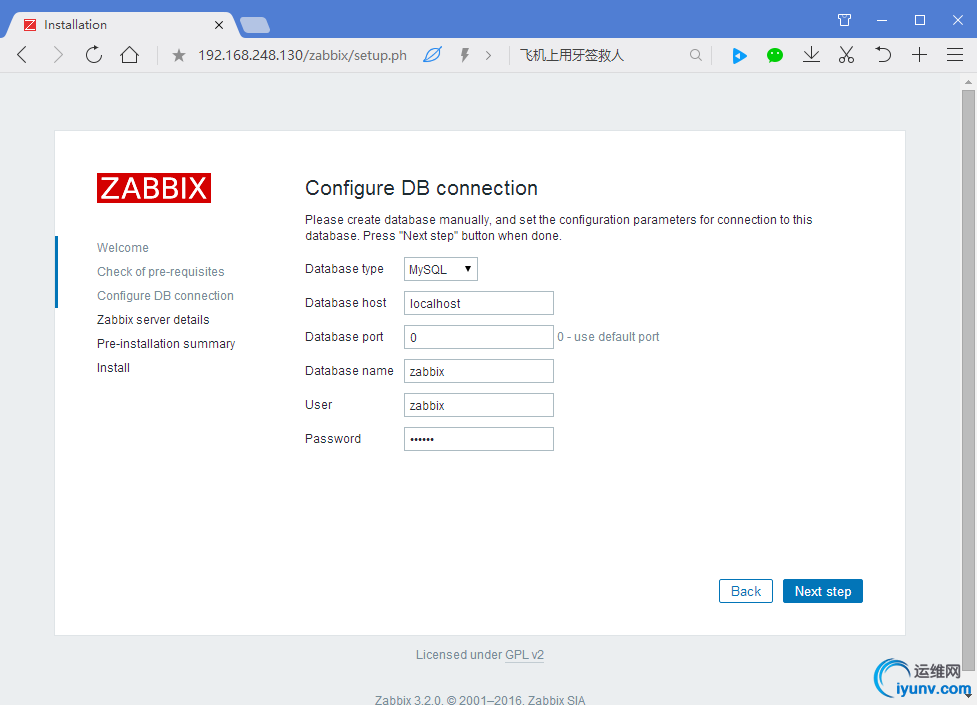Select the Zabbix server details step
Screen dimensions: 977x705
click(x=153, y=320)
